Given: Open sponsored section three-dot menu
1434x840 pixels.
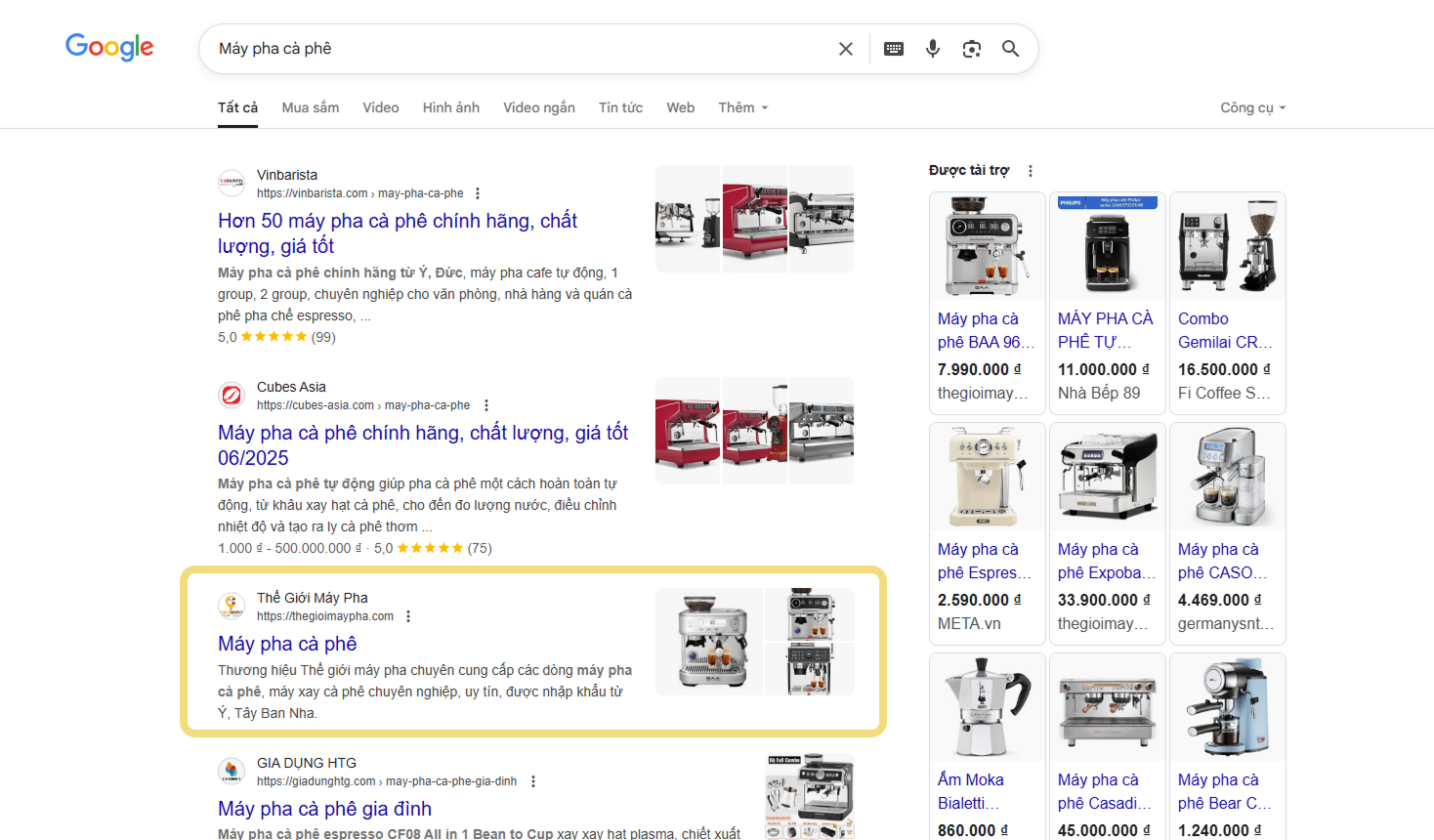Looking at the screenshot, I should pos(1031,171).
